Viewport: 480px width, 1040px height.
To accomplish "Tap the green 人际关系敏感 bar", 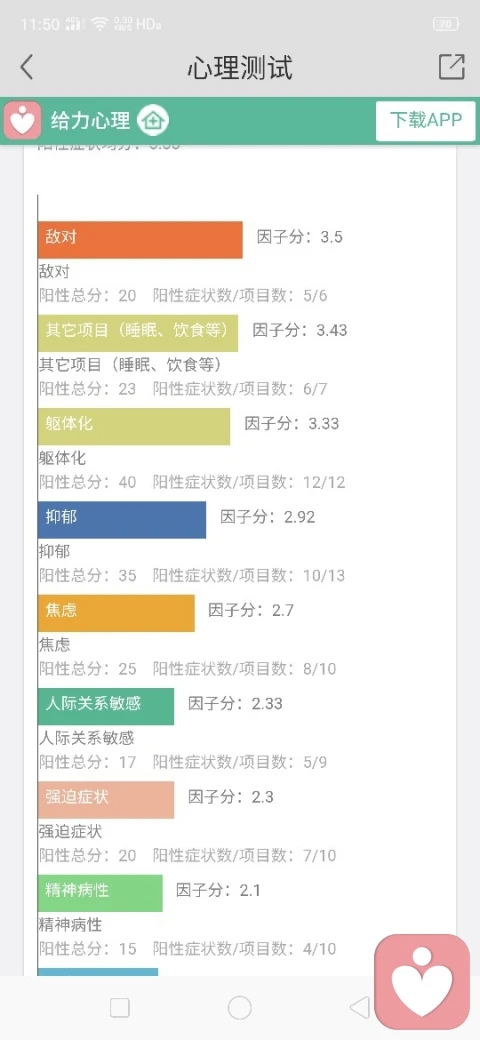I will (106, 706).
